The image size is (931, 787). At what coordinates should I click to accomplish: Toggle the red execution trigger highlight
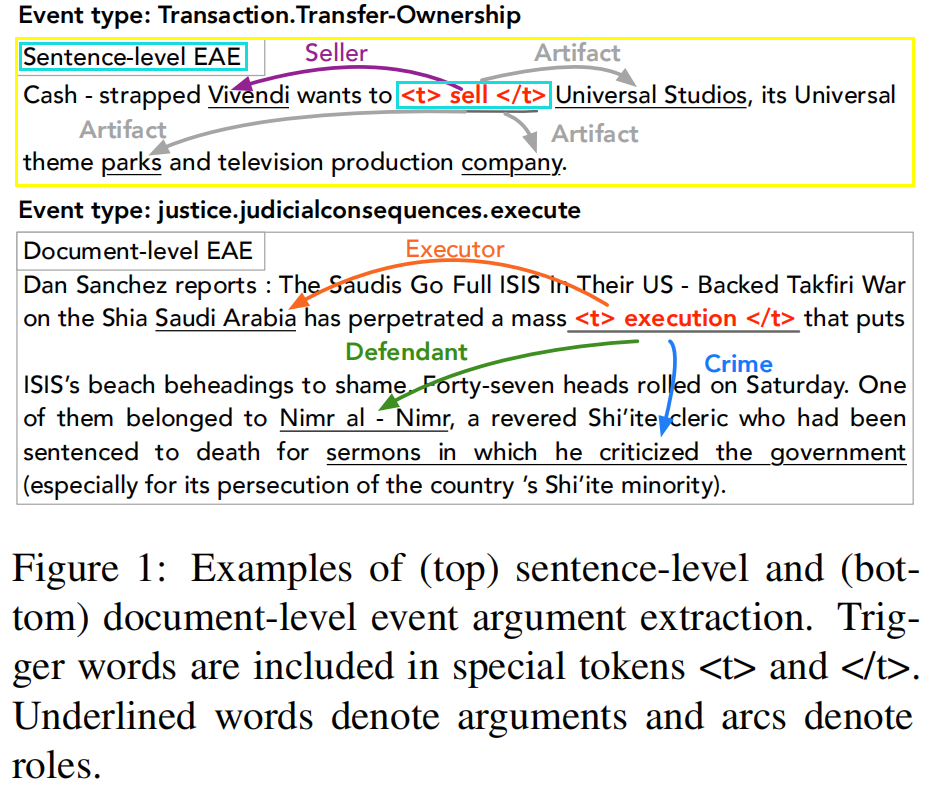(682, 318)
